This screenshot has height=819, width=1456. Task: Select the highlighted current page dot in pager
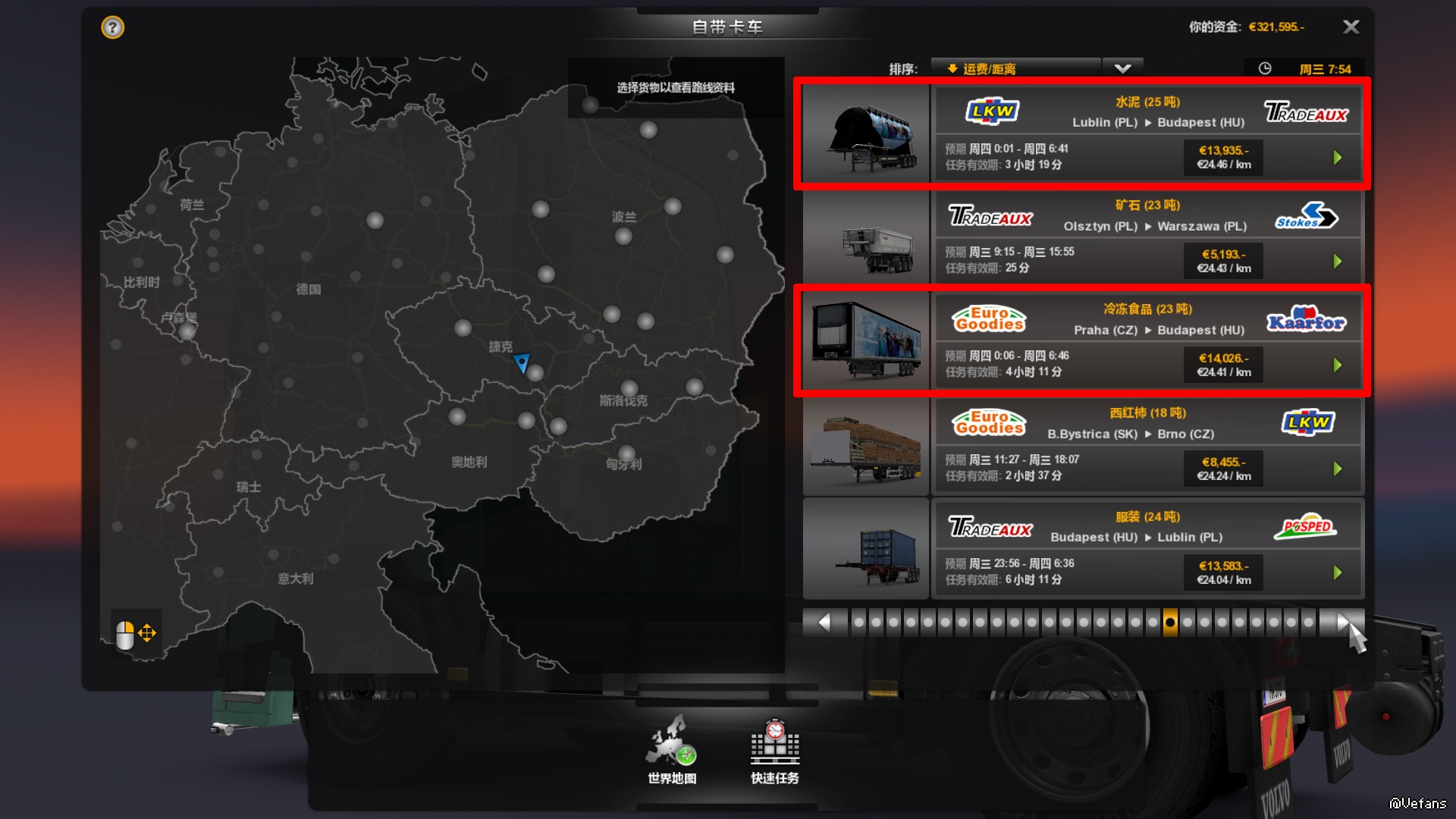click(x=1170, y=623)
